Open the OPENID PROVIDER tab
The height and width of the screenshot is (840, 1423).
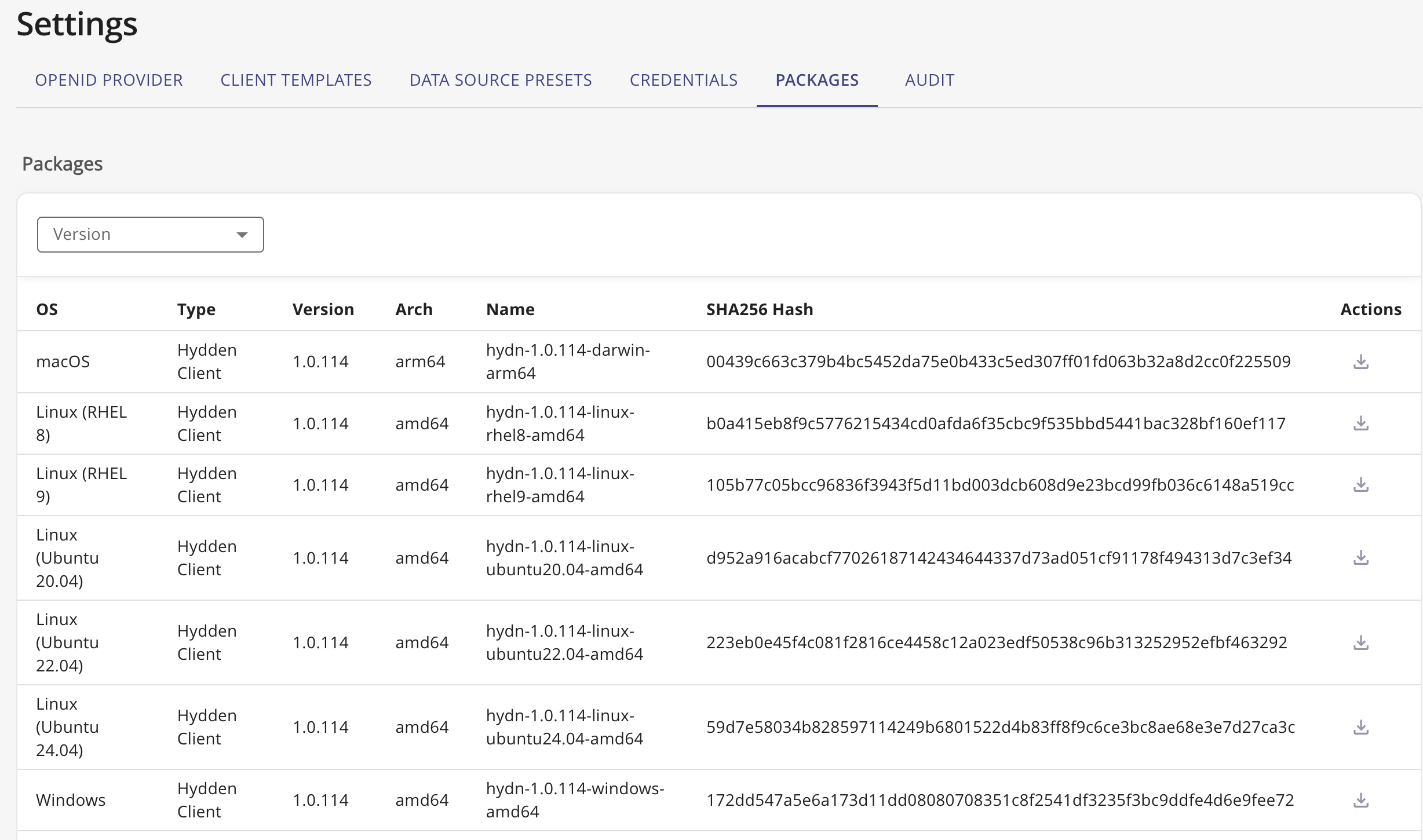coord(109,80)
